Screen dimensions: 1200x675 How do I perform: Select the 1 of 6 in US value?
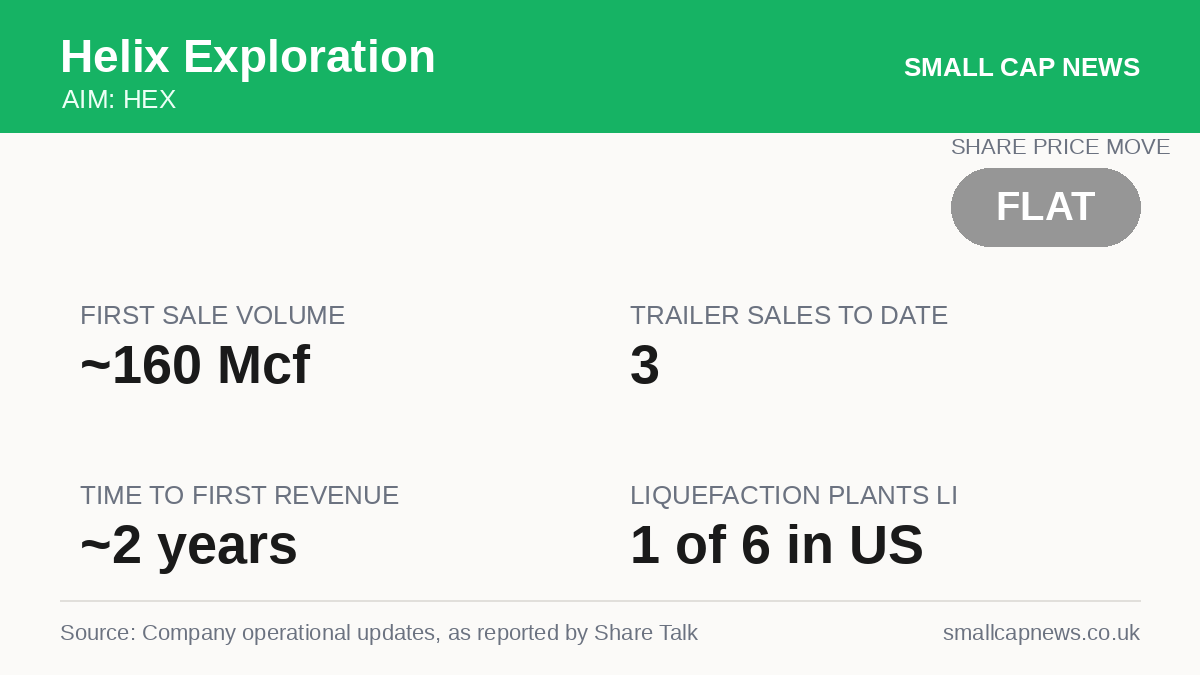tap(777, 546)
